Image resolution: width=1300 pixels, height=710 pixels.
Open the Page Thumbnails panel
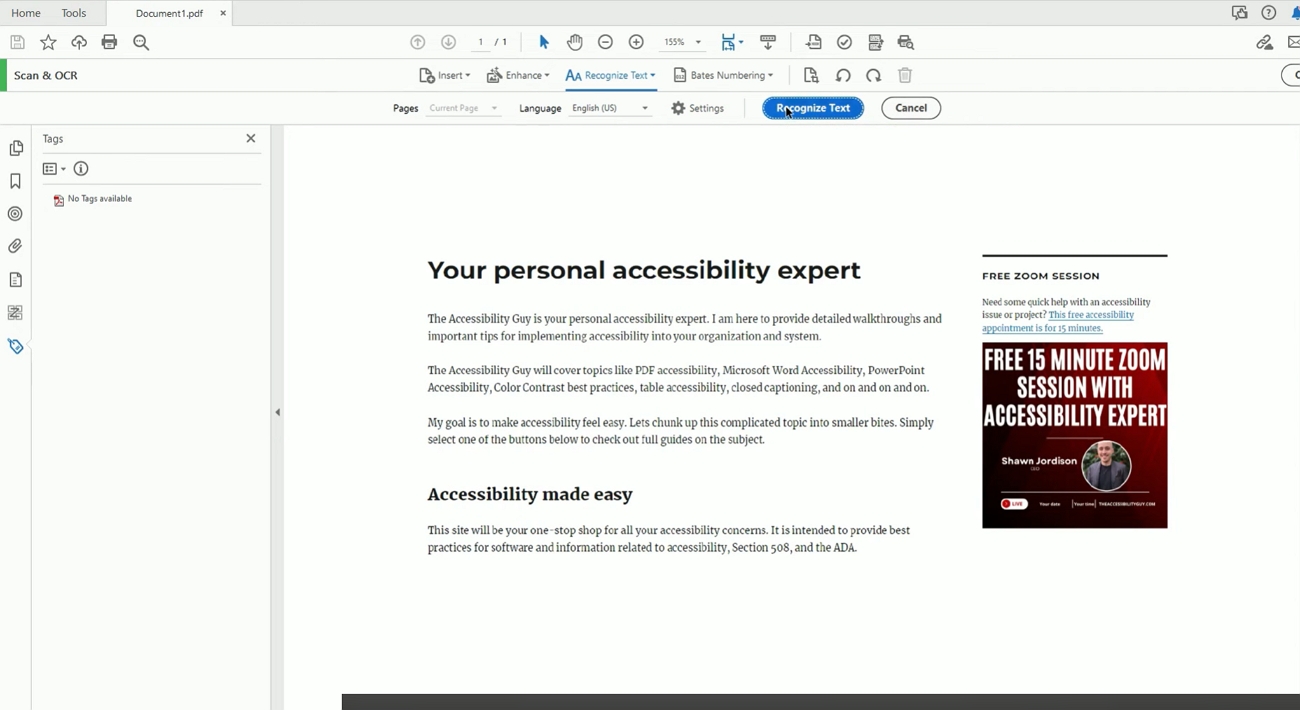coord(16,148)
